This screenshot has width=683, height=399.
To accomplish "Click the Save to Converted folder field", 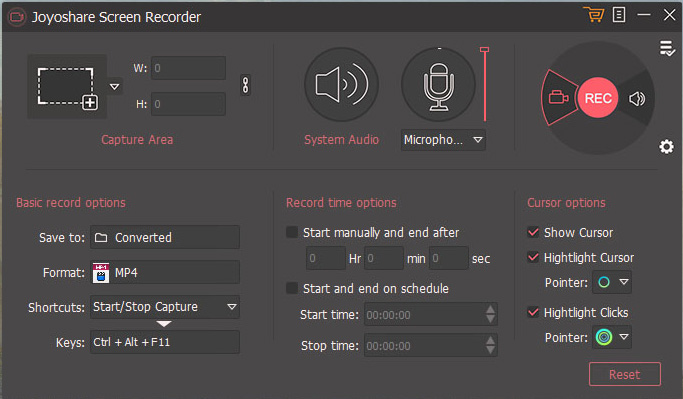I will [165, 237].
